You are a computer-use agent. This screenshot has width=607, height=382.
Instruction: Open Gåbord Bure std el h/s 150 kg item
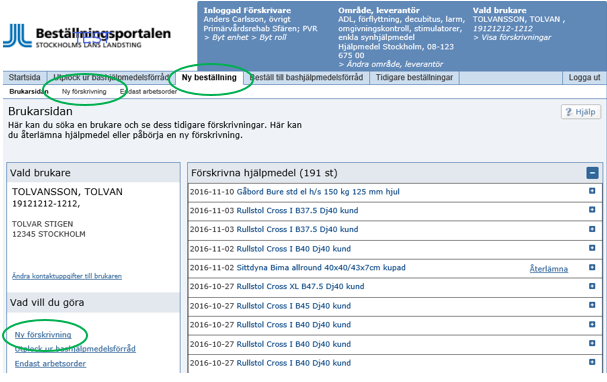(318, 192)
